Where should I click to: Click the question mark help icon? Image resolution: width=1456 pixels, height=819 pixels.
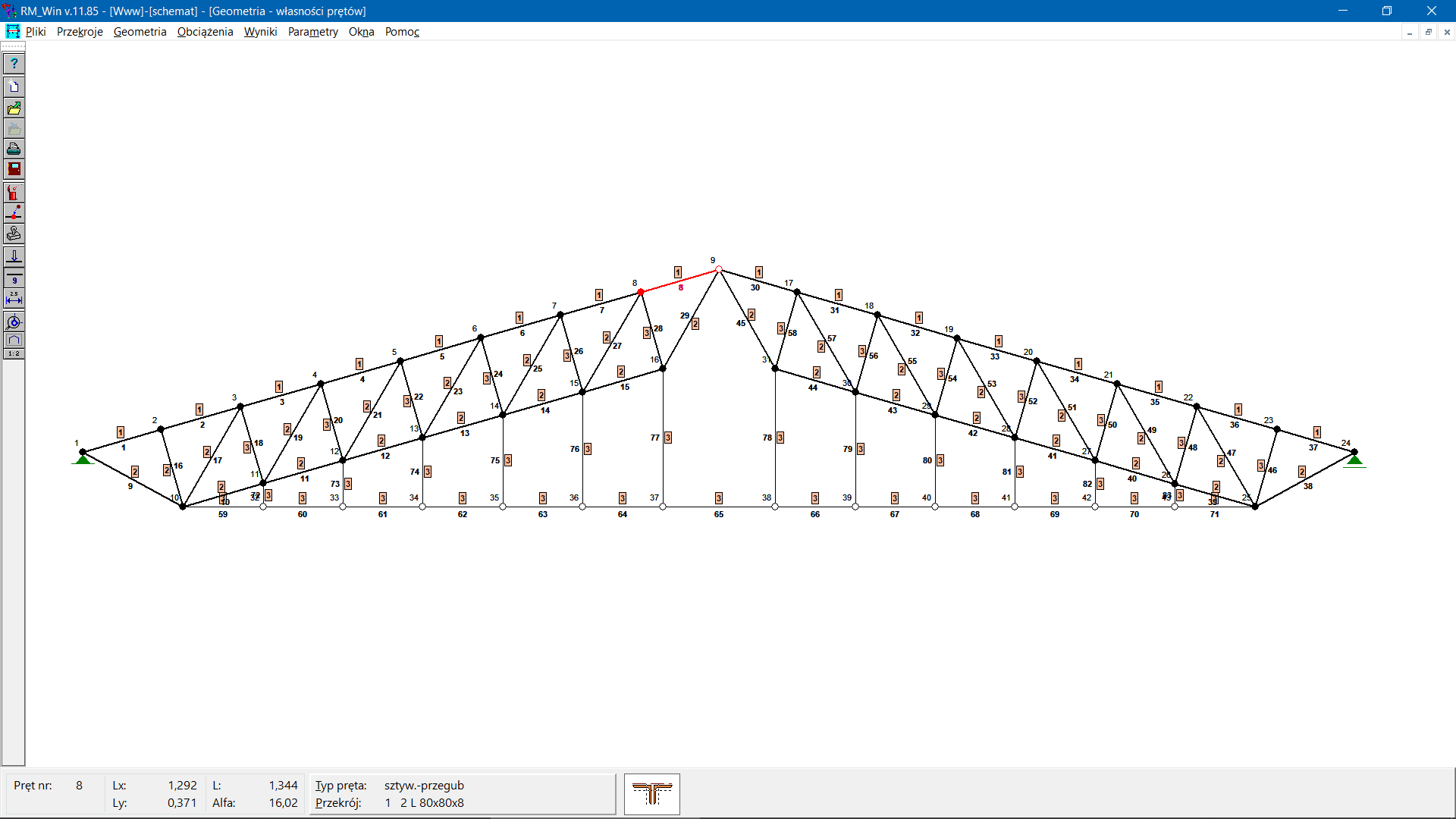coord(14,63)
